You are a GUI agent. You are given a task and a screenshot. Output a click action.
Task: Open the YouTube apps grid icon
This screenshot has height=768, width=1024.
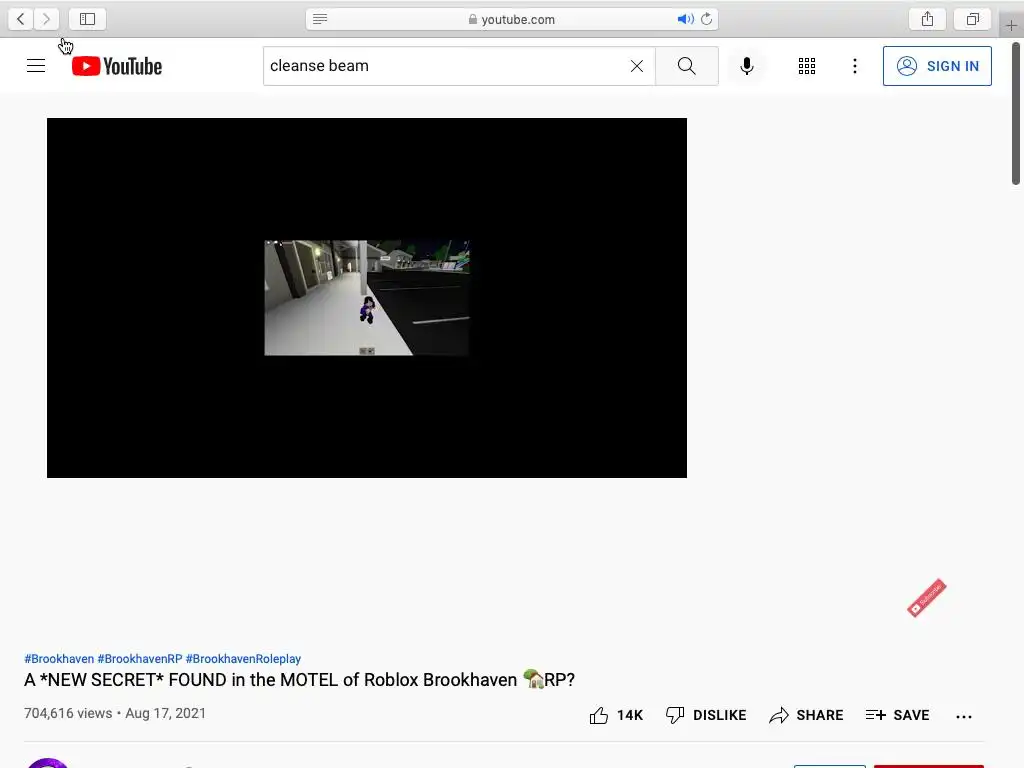(x=807, y=66)
